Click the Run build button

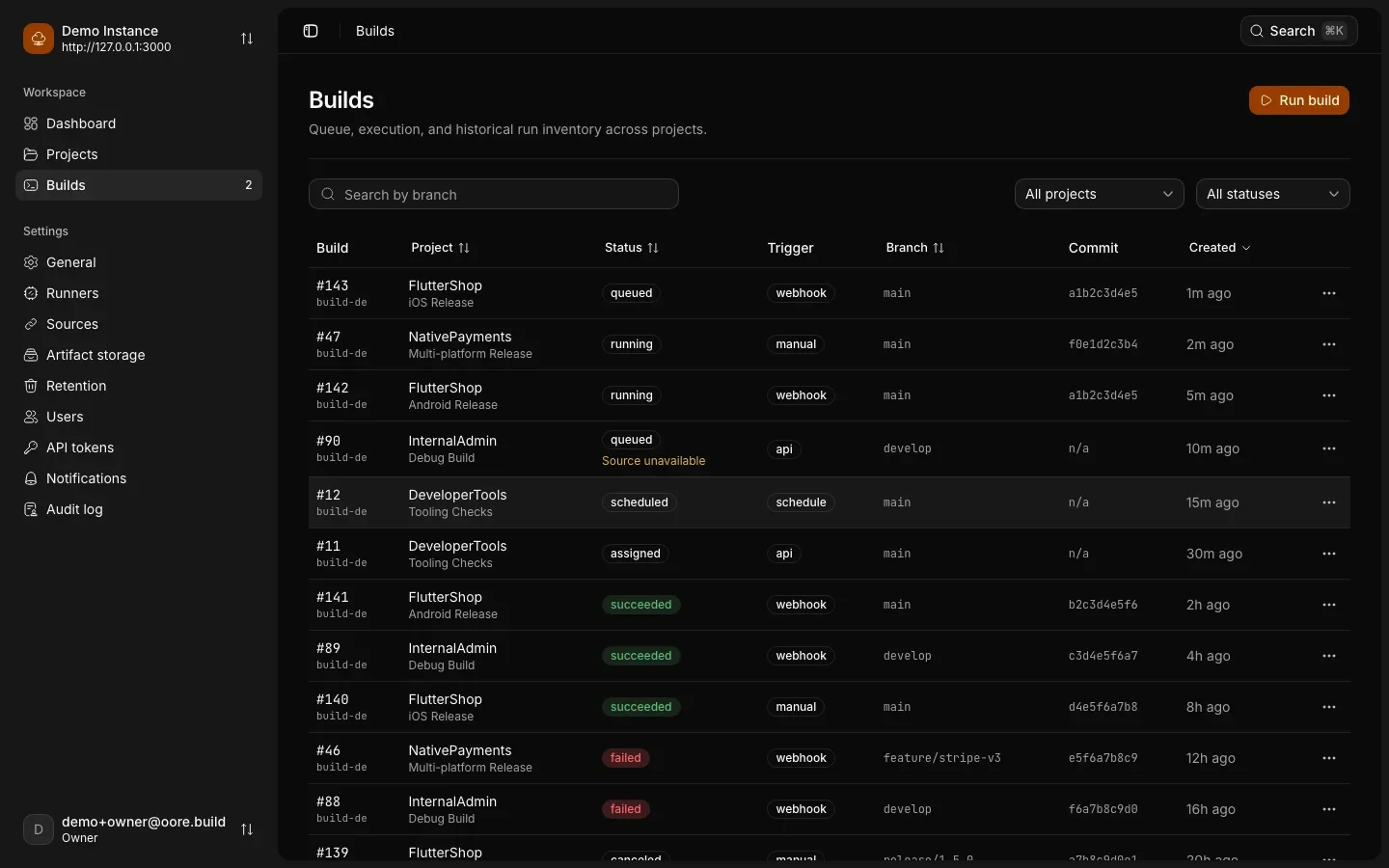tap(1298, 100)
